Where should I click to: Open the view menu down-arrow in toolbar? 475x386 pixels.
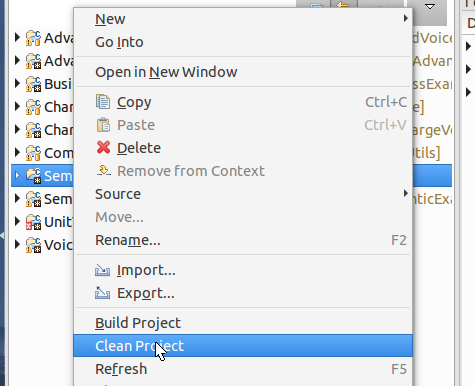click(430, 6)
